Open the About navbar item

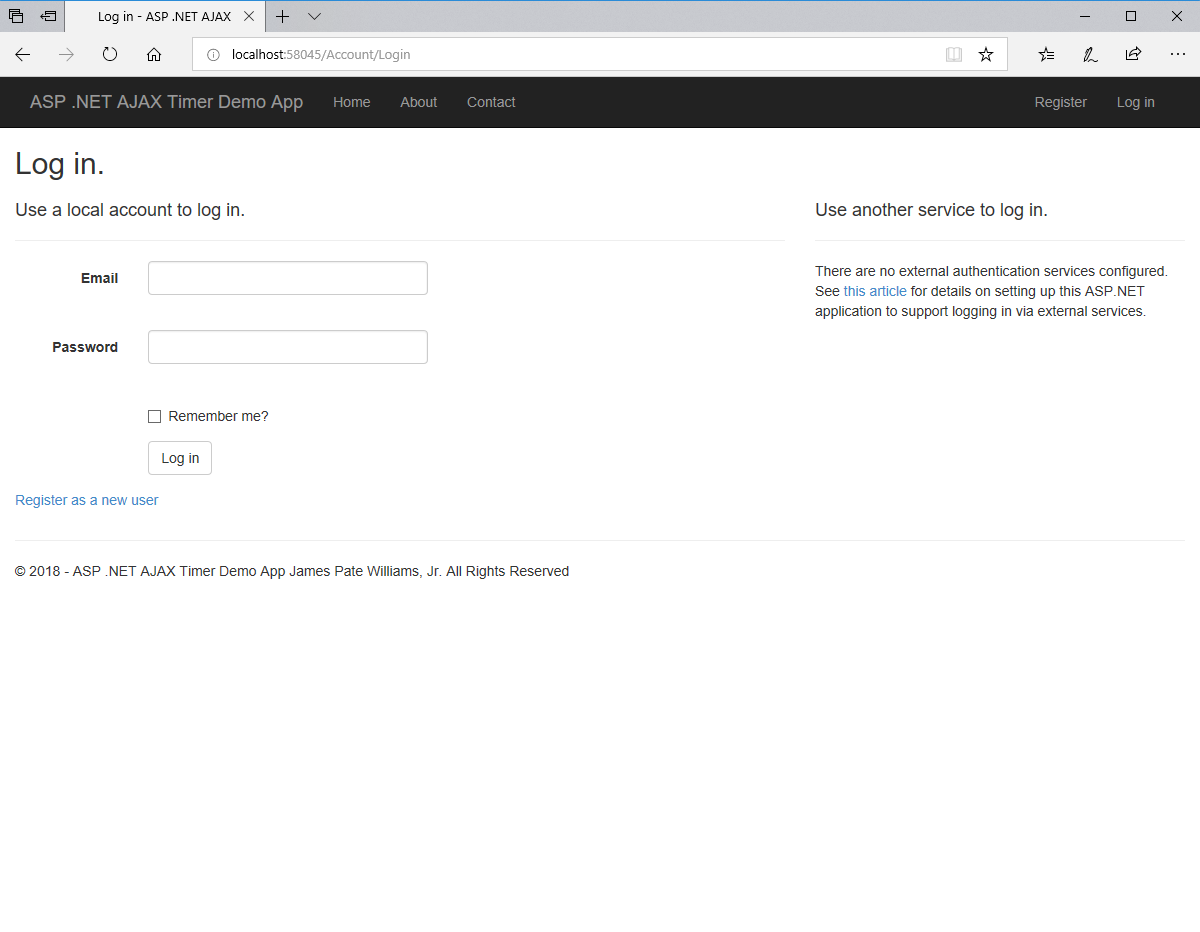(418, 102)
